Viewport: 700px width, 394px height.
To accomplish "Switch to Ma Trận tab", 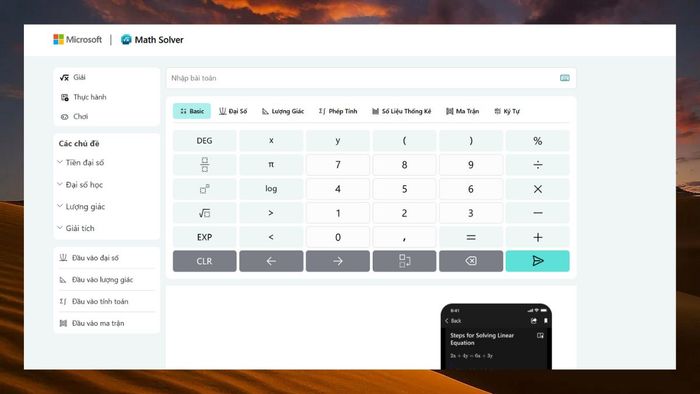I will tap(462, 111).
